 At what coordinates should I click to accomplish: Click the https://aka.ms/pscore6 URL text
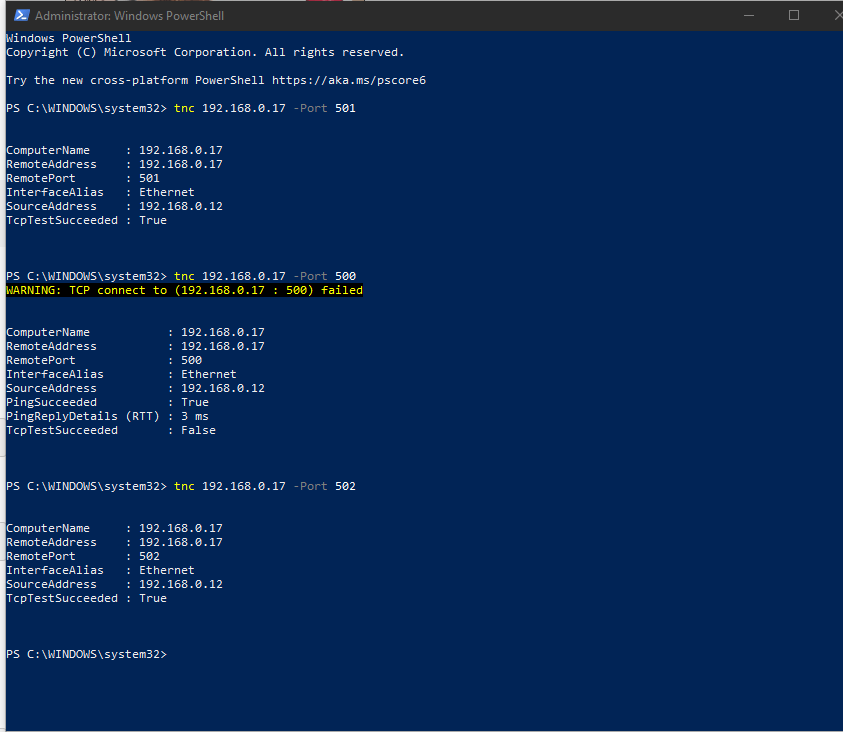tap(349, 80)
